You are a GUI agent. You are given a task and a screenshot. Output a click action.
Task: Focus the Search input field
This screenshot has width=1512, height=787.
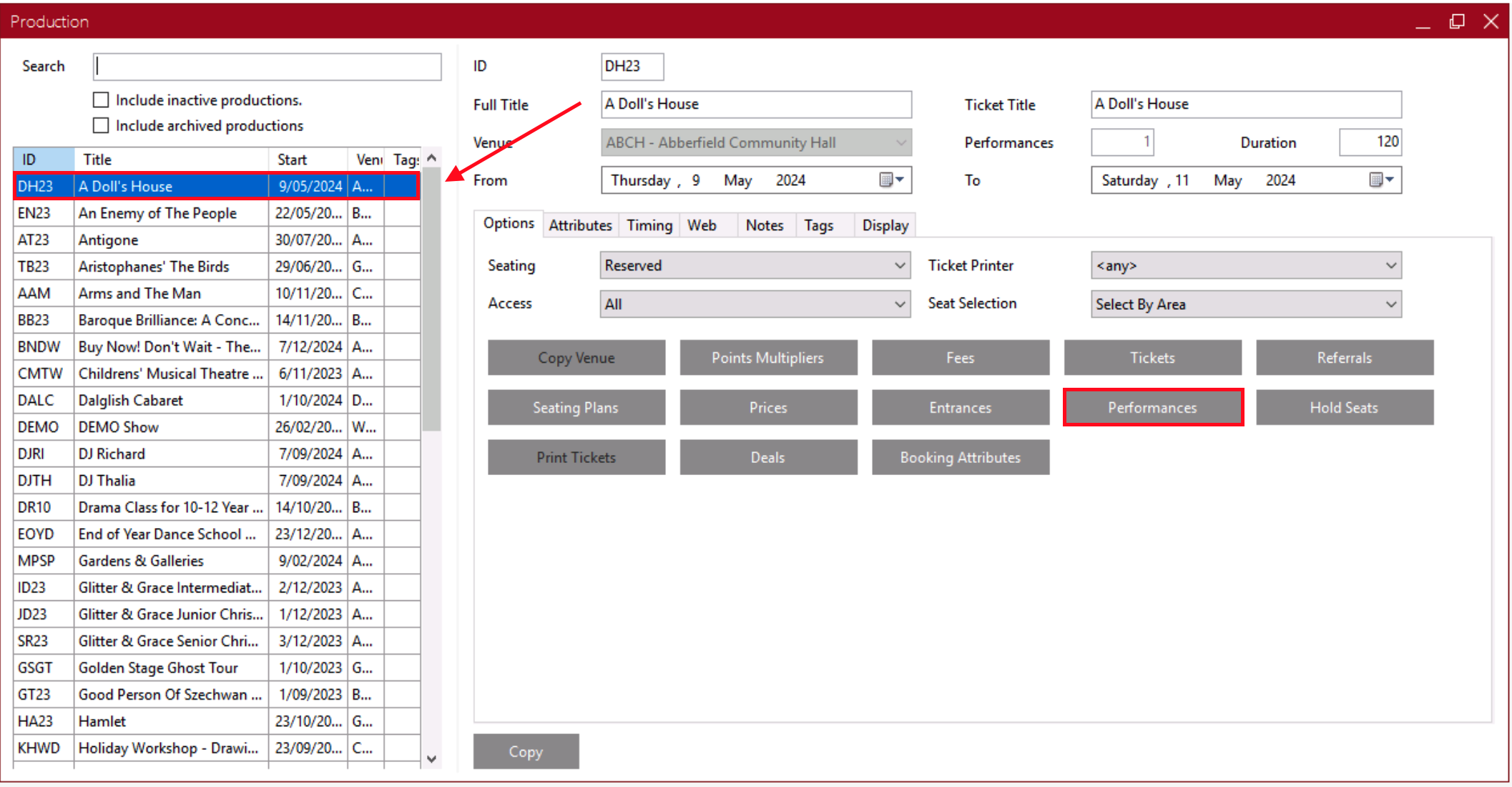(x=267, y=67)
